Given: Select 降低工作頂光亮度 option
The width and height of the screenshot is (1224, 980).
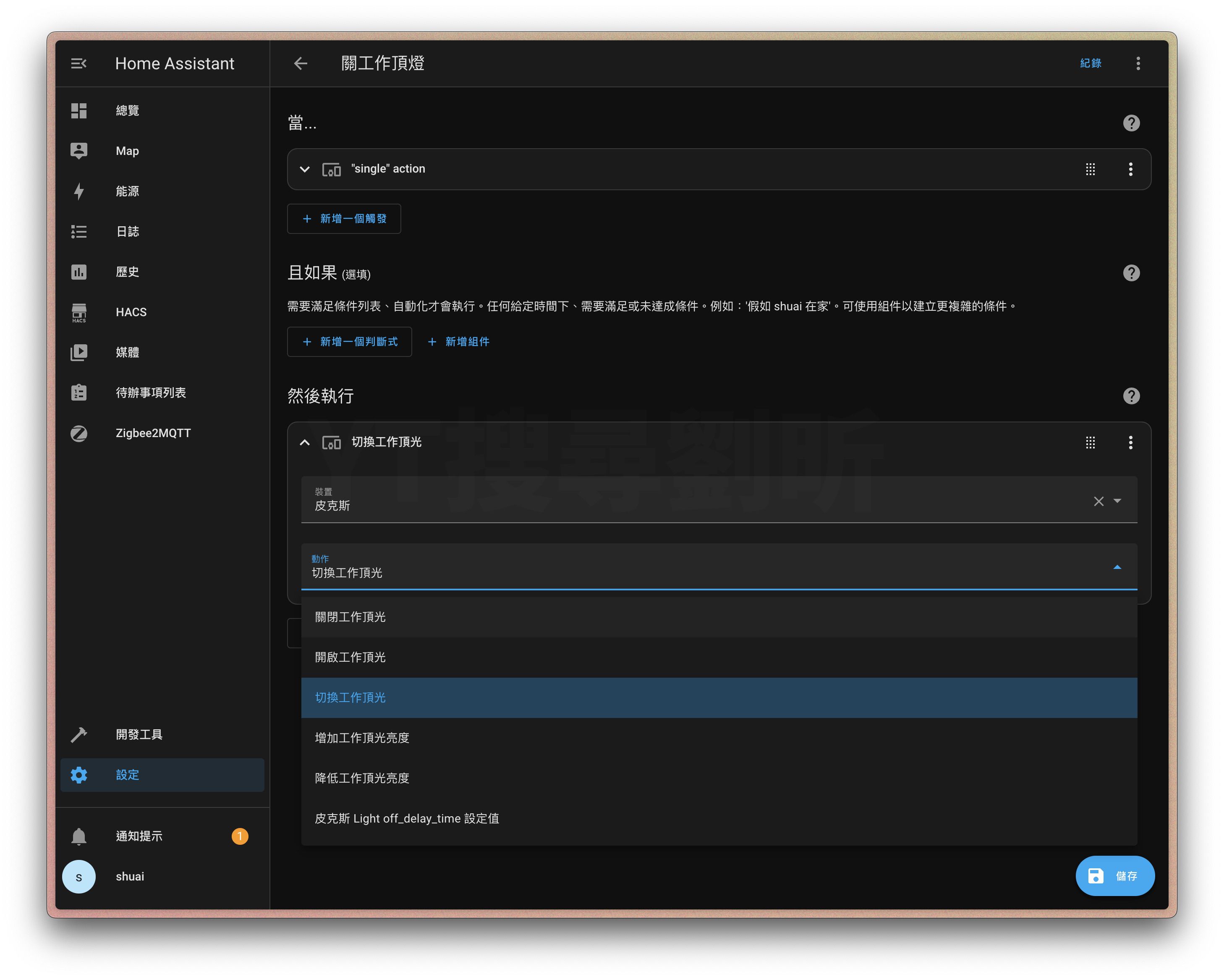Looking at the screenshot, I should [719, 778].
